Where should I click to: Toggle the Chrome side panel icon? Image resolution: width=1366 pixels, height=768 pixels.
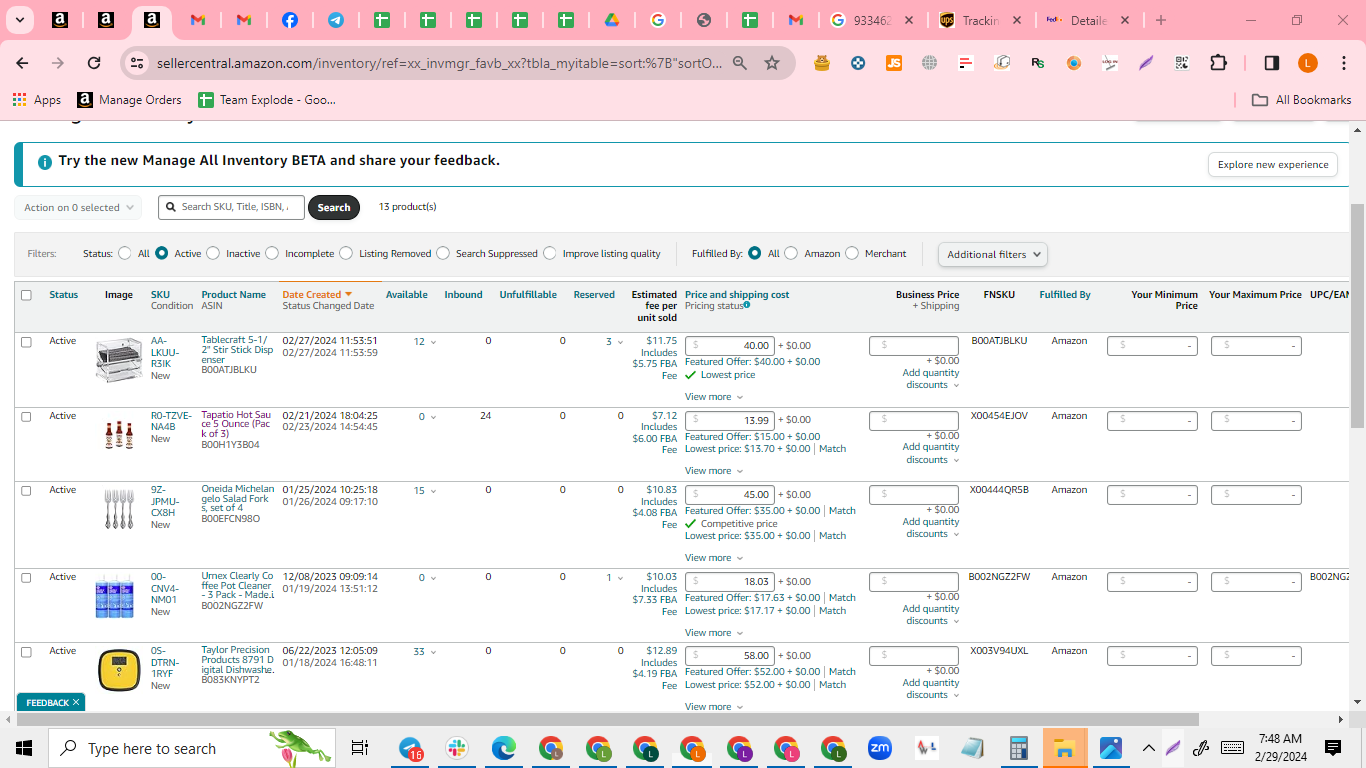[1272, 63]
